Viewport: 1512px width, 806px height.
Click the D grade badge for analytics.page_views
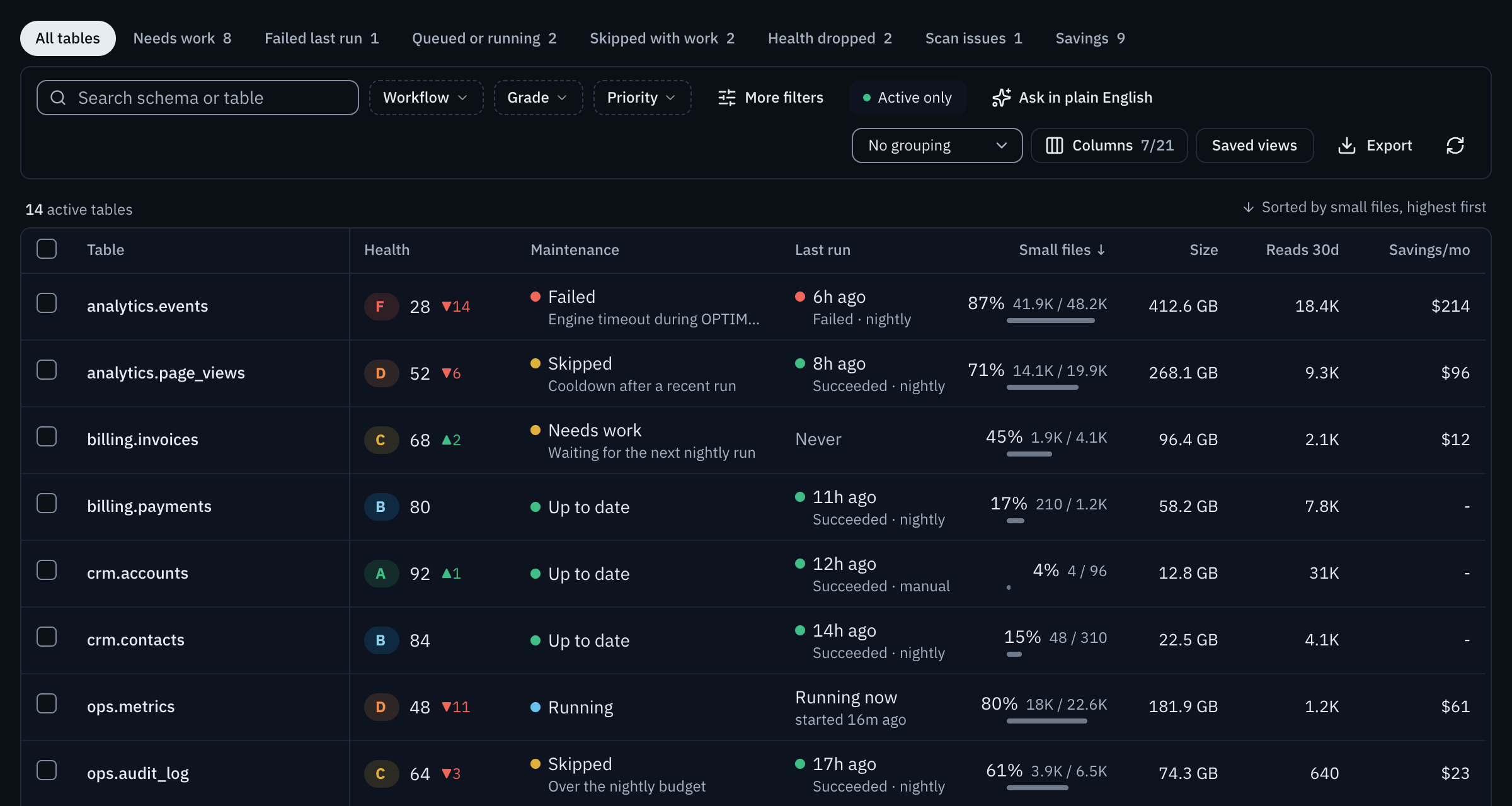point(381,373)
